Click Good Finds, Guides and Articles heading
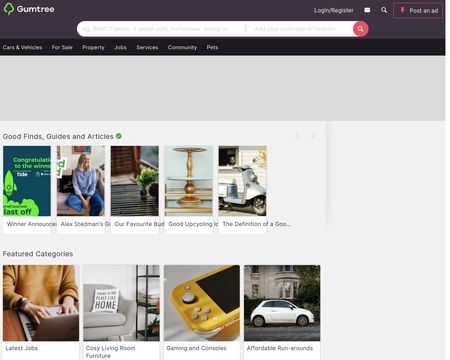This screenshot has height=360, width=450. pyautogui.click(x=58, y=136)
